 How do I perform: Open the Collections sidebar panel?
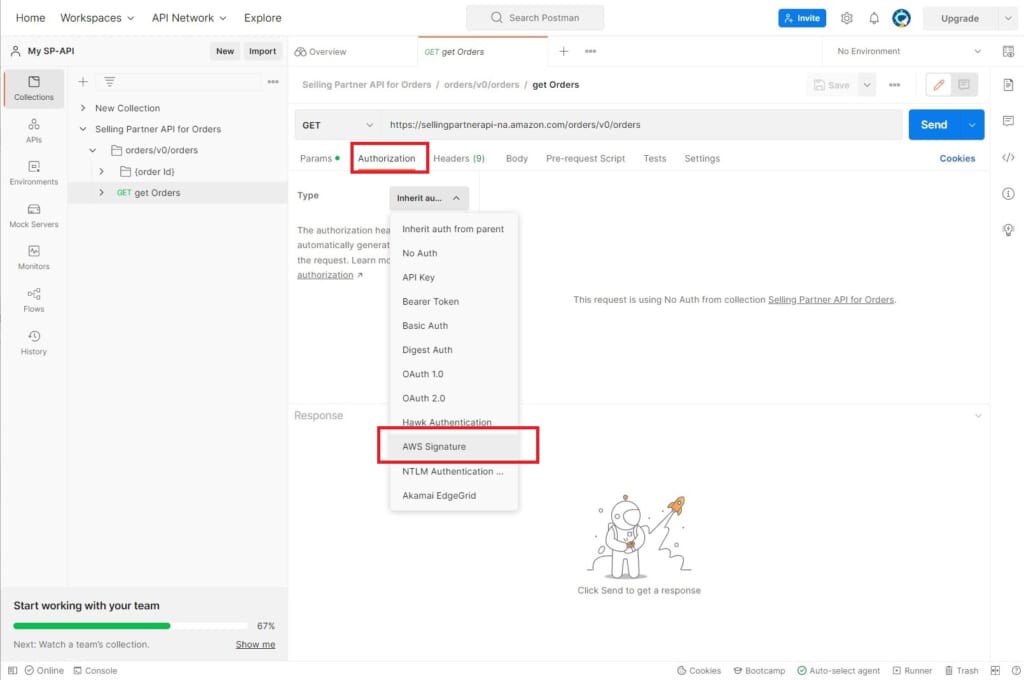pos(34,88)
